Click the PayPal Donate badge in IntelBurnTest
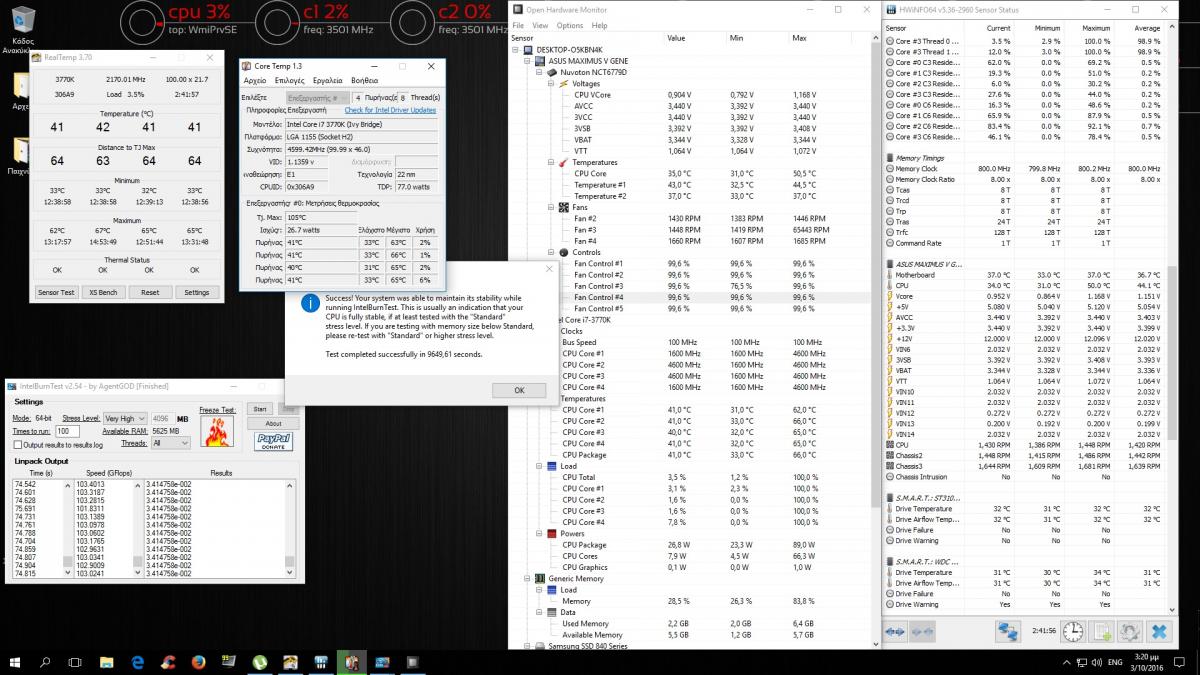The image size is (1200, 675). (x=273, y=441)
